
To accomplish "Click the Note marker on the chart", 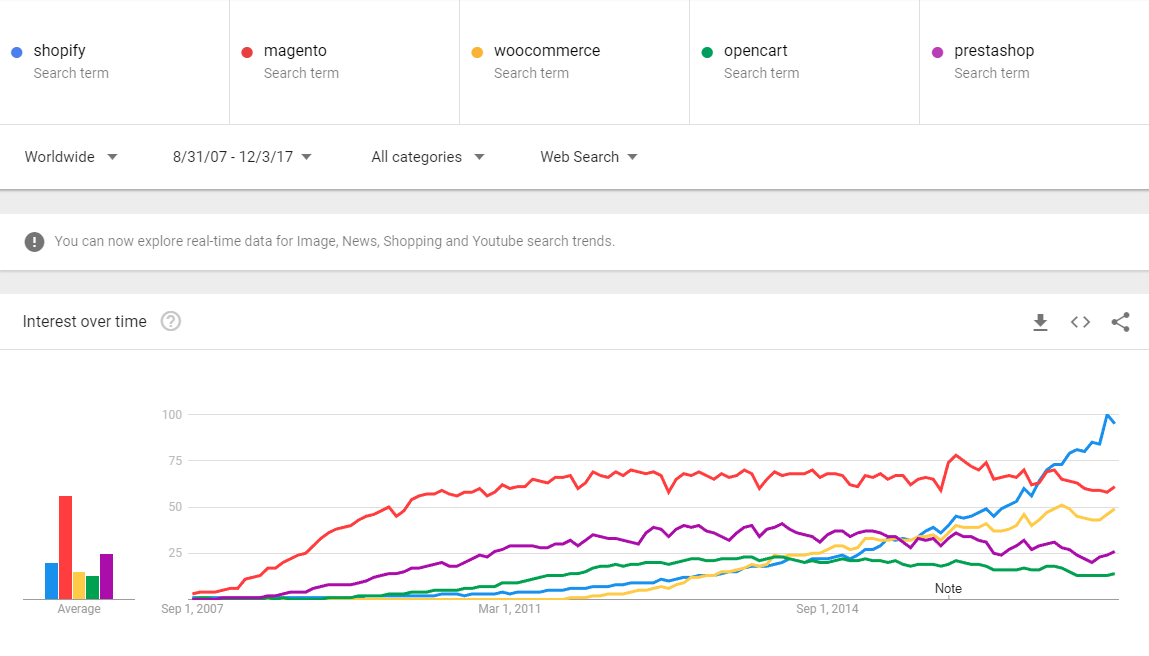I will 948,589.
